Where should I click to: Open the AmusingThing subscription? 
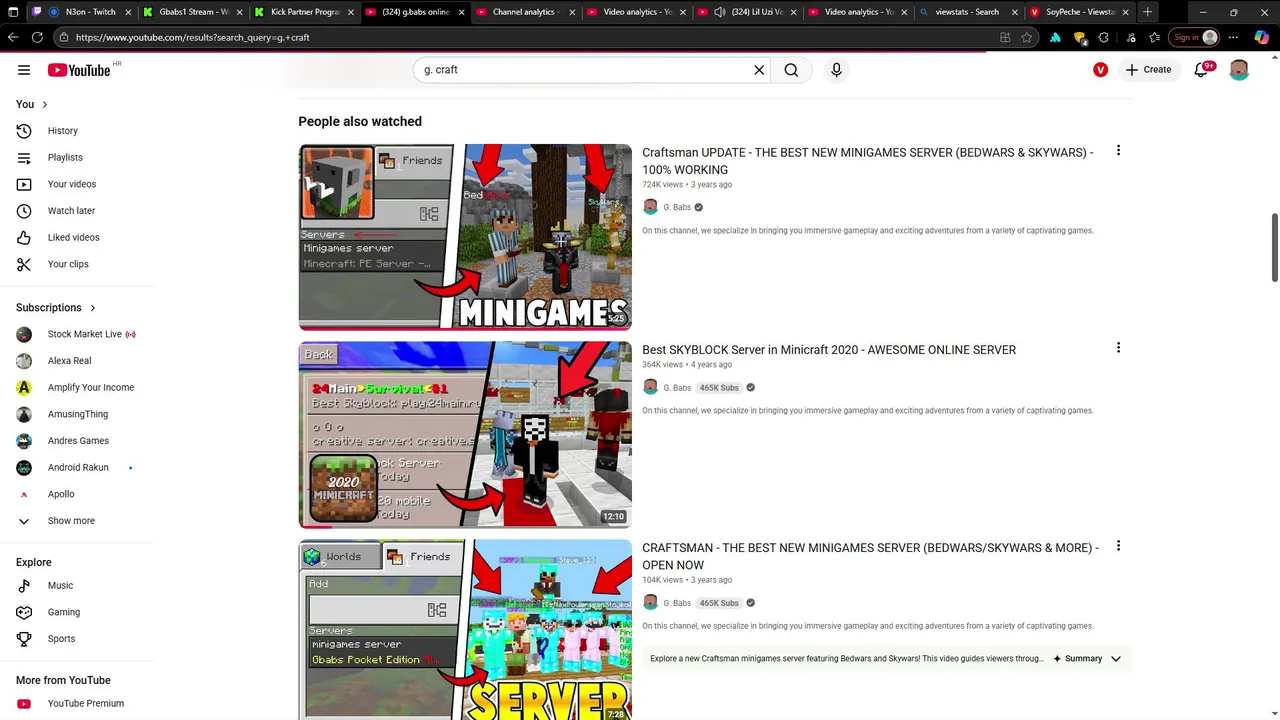pyautogui.click(x=77, y=414)
